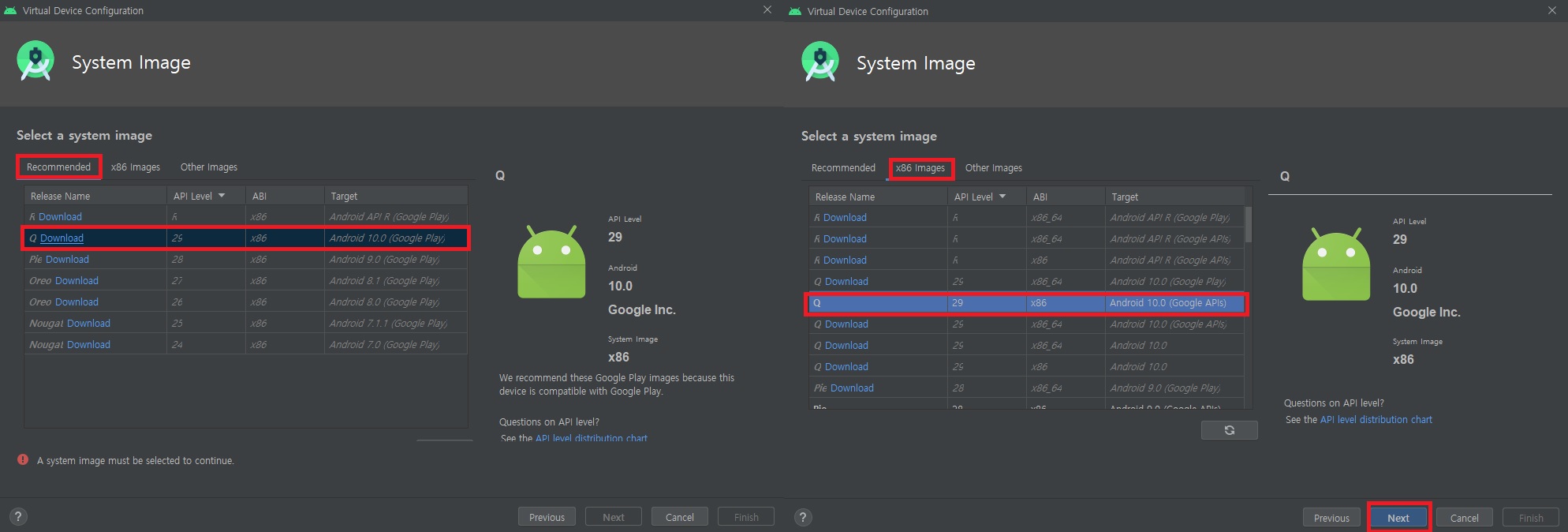
Task: Close the left Virtual Device Configuration window
Action: point(767,9)
